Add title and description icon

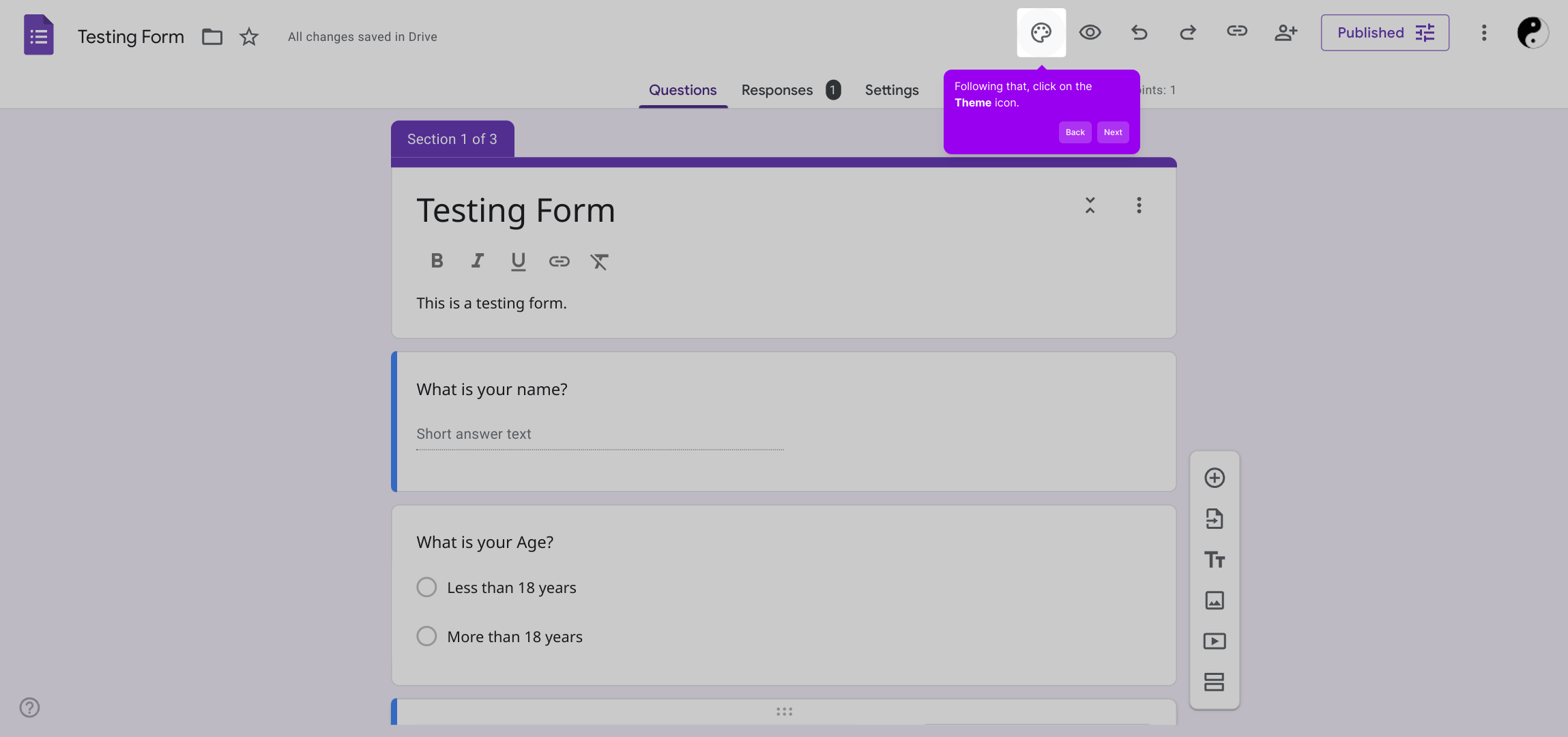(x=1214, y=560)
